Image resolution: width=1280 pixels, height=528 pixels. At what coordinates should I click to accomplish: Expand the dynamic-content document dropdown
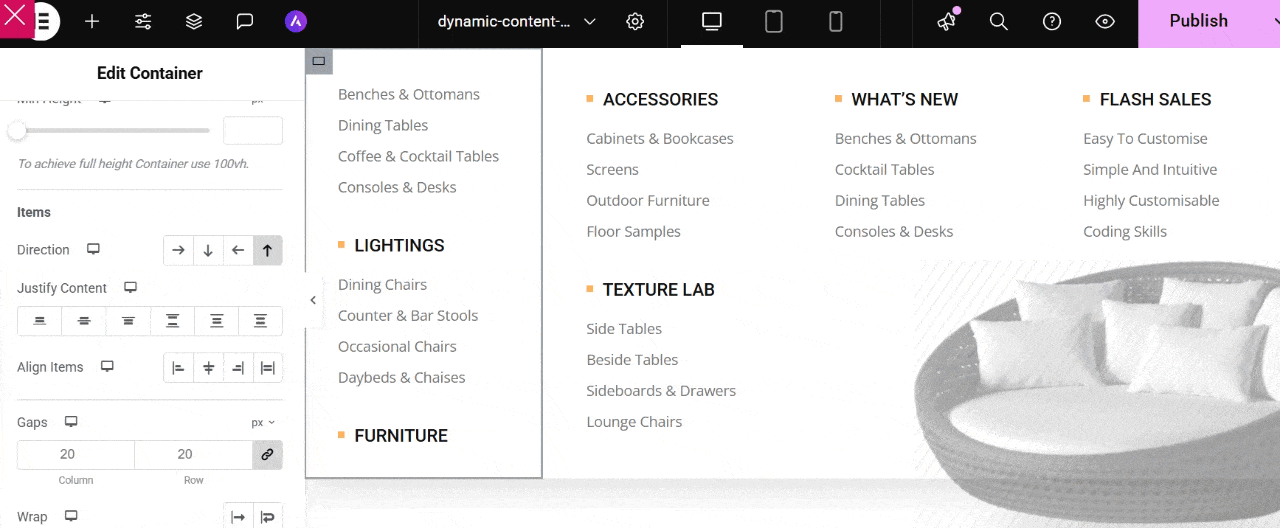pos(589,22)
